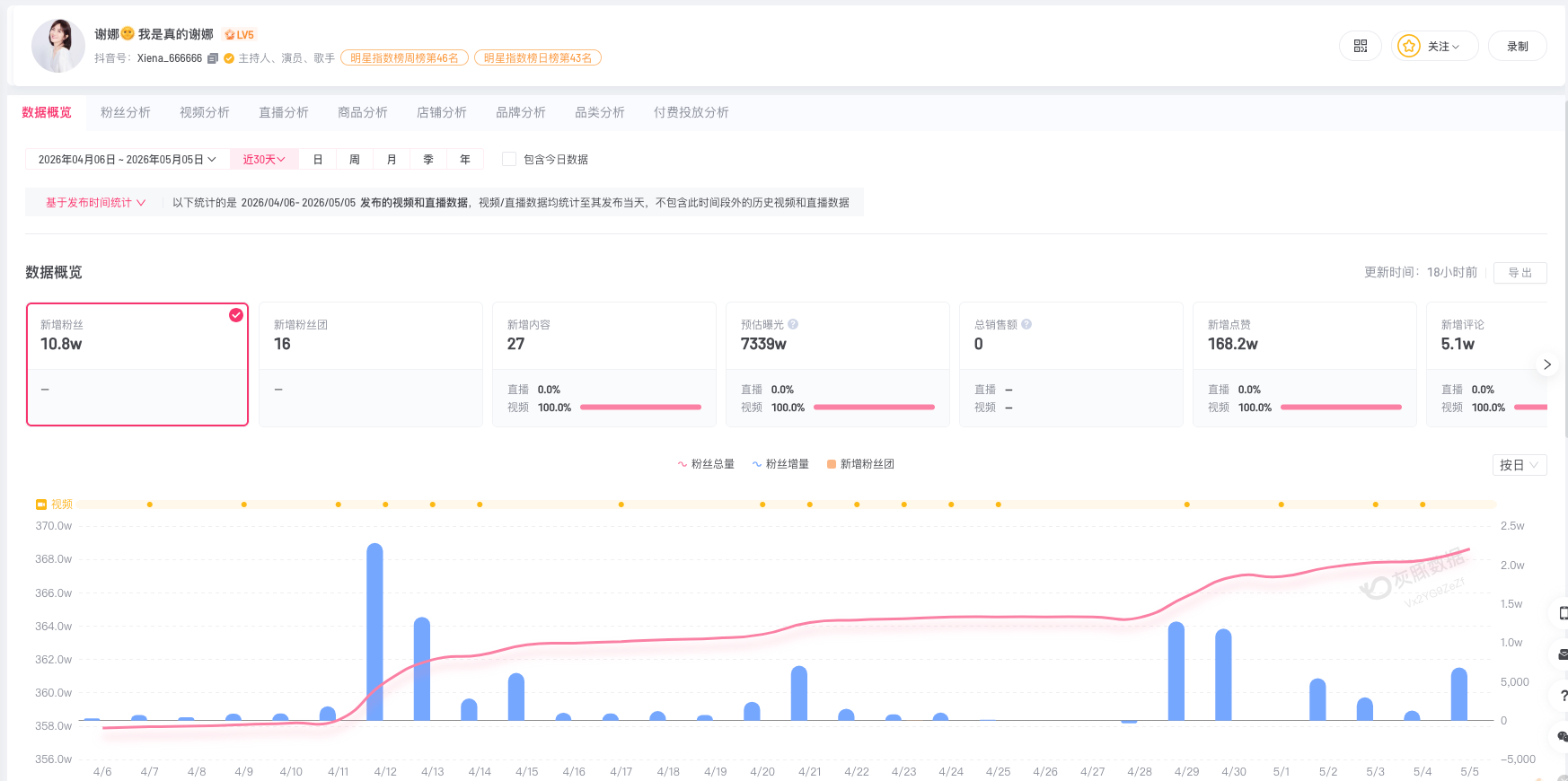Viewport: 1568px width, 781px height.
Task: Click the 4/21 fan increase bar
Action: (x=799, y=693)
